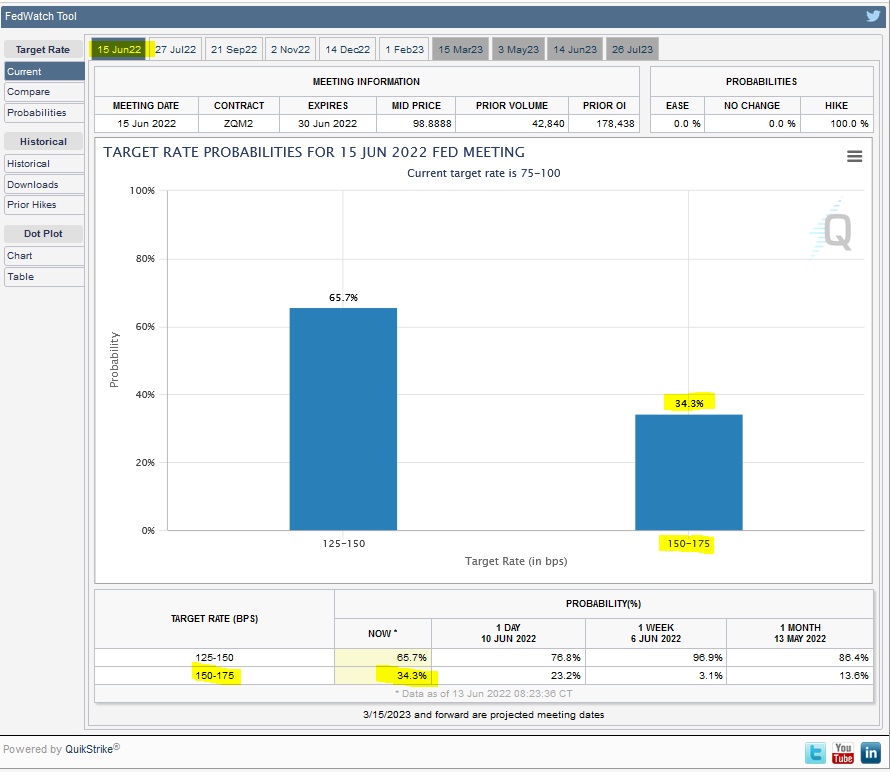
Task: Click the NO CHANGE column header
Action: coord(752,106)
